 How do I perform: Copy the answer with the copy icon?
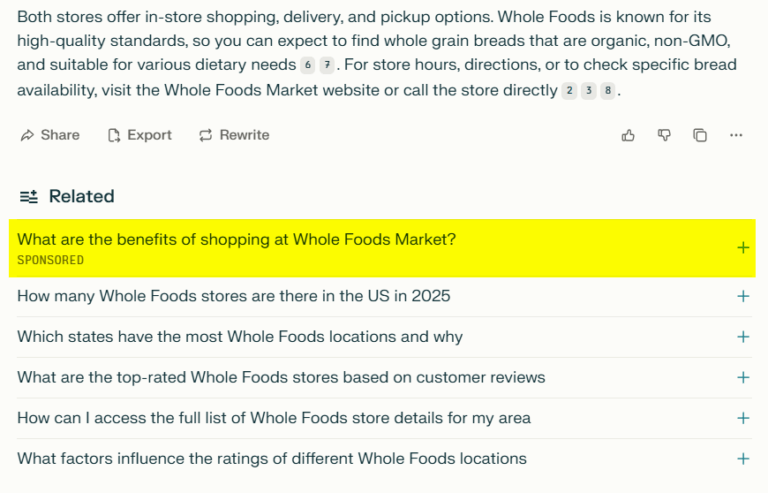(x=700, y=135)
